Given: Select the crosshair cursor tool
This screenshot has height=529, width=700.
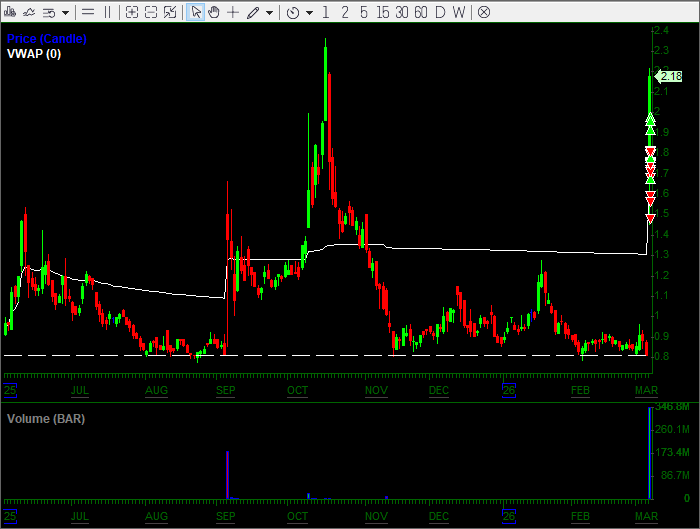Looking at the screenshot, I should point(233,12).
